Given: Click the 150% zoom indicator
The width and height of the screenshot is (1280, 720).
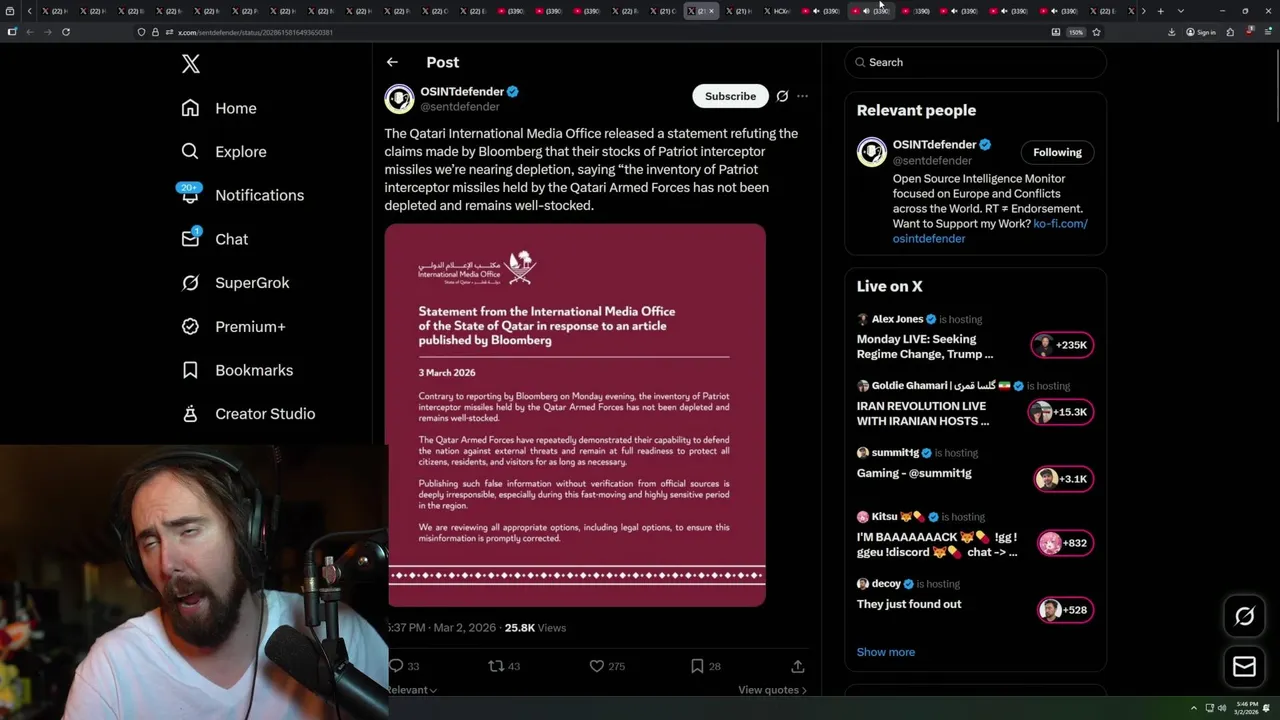Looking at the screenshot, I should (x=1076, y=32).
